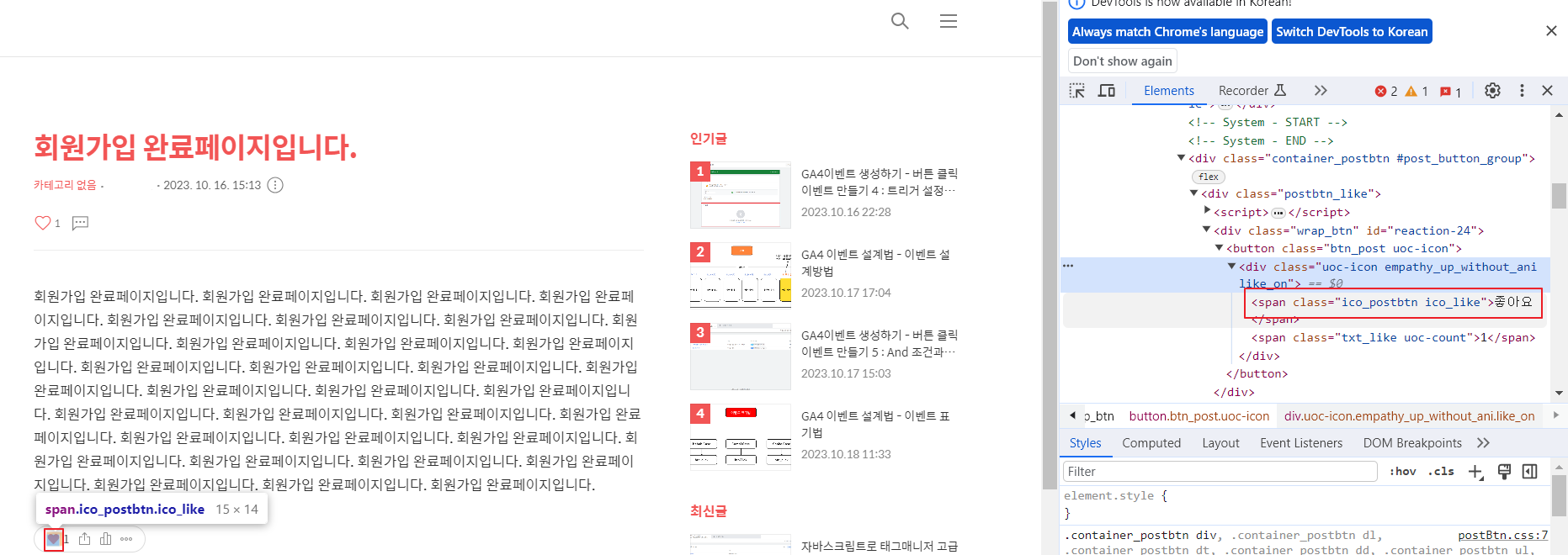Open the Layout tab
Viewport: 1568px width, 555px height.
(x=1220, y=443)
